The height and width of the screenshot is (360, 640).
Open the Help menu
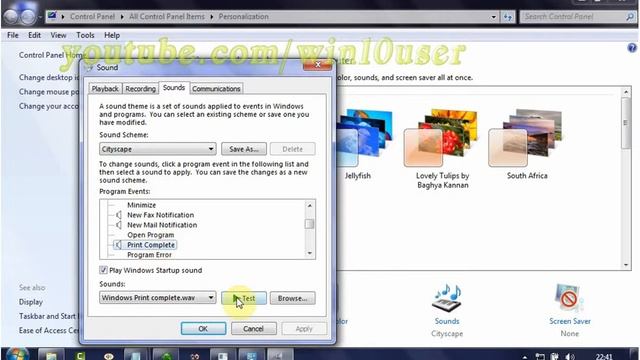click(112, 35)
